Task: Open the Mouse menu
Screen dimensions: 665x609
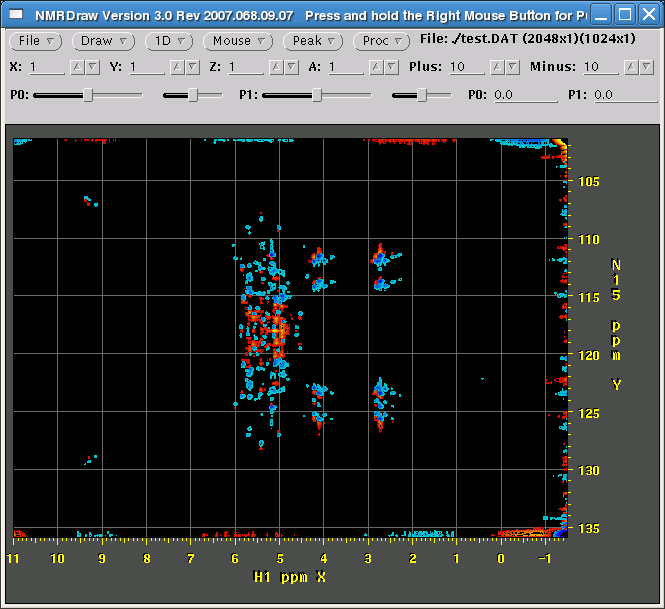Action: point(238,41)
